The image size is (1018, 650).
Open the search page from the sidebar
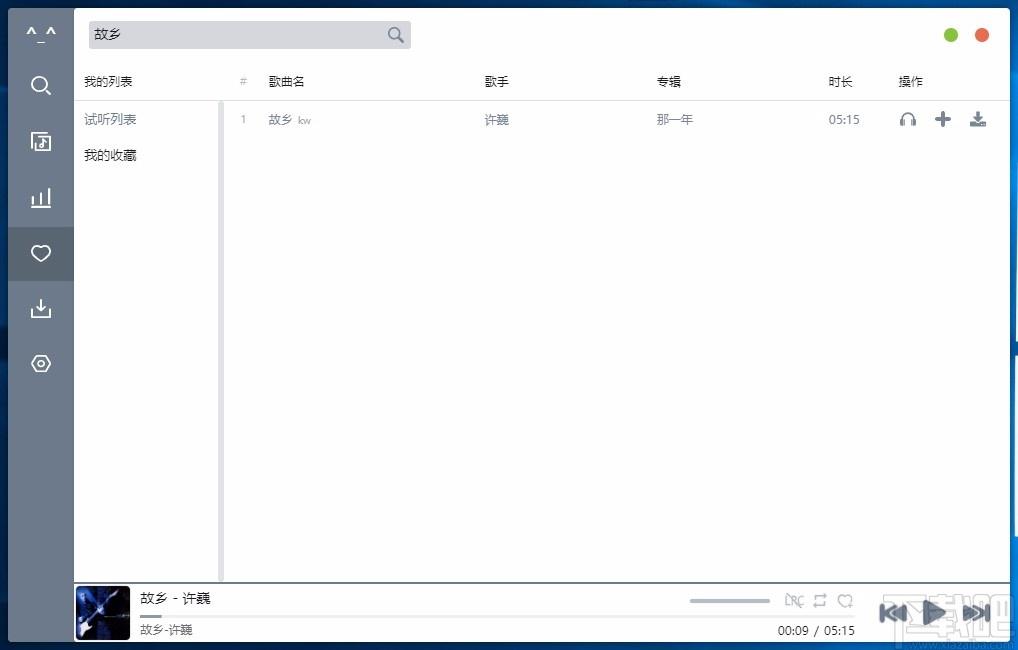(41, 85)
